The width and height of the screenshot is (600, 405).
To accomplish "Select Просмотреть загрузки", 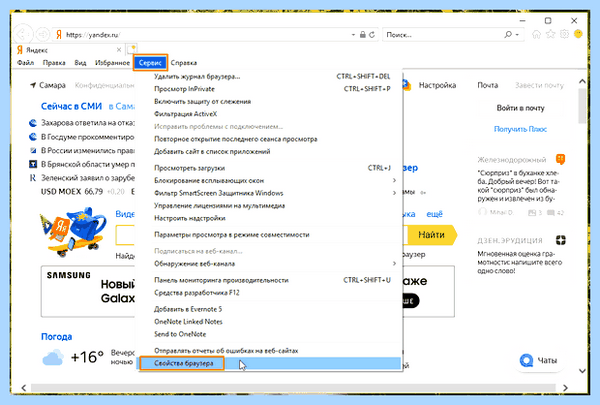I will [x=270, y=168].
